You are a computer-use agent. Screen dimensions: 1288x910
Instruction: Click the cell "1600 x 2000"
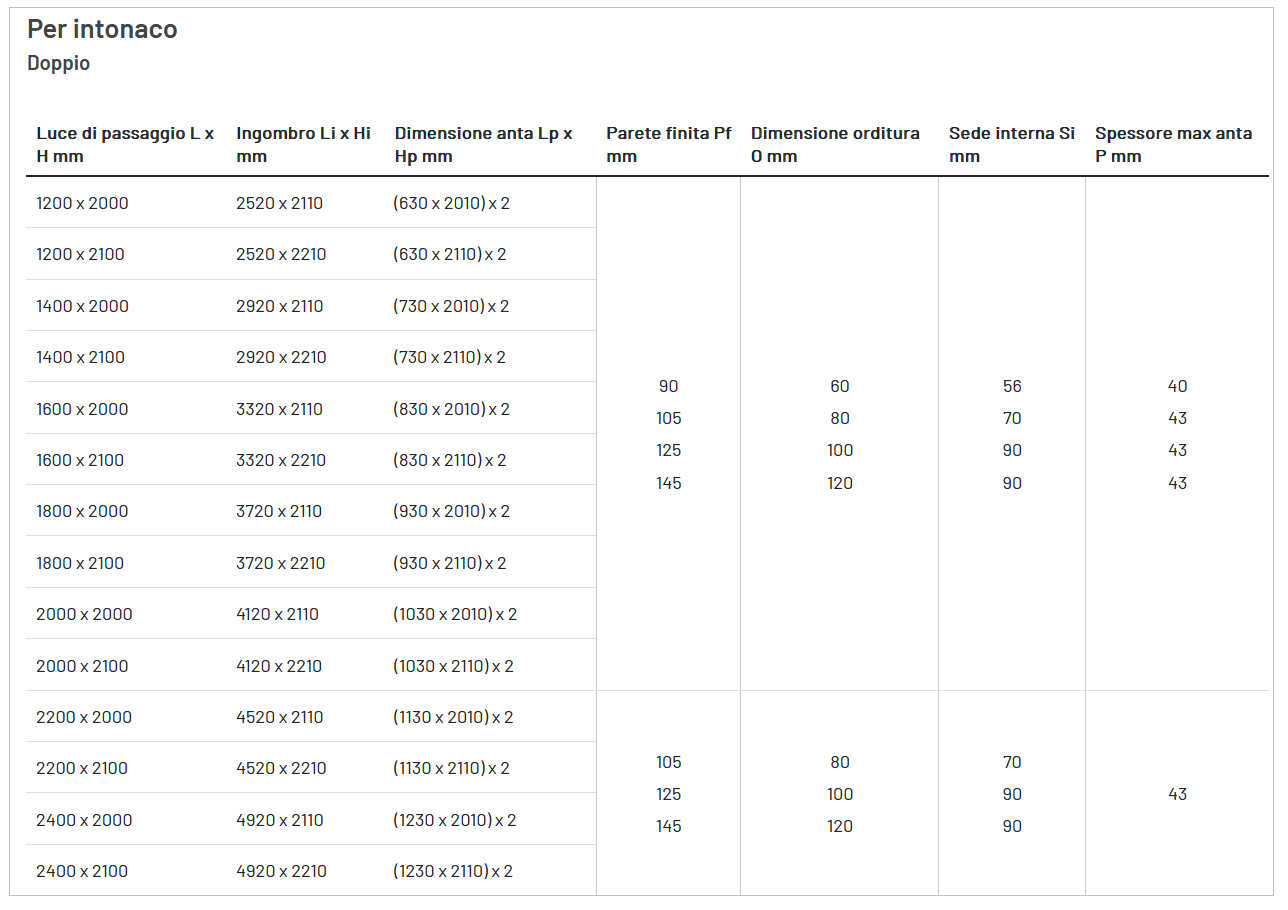(x=83, y=409)
